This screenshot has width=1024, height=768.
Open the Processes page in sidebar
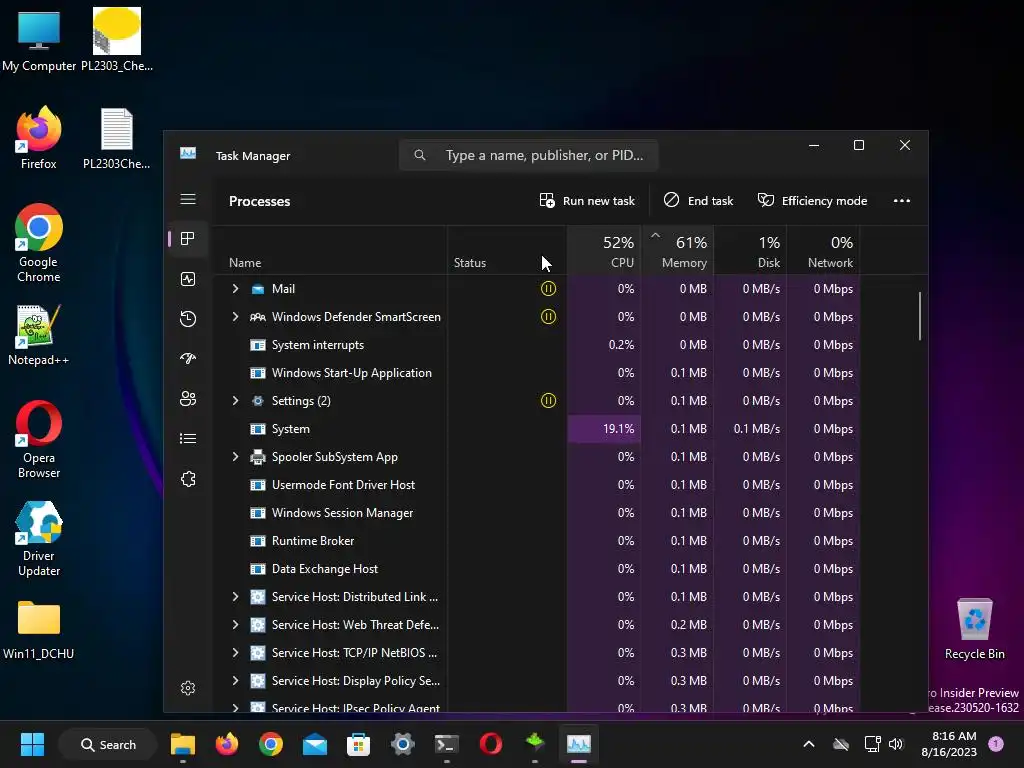click(x=188, y=239)
